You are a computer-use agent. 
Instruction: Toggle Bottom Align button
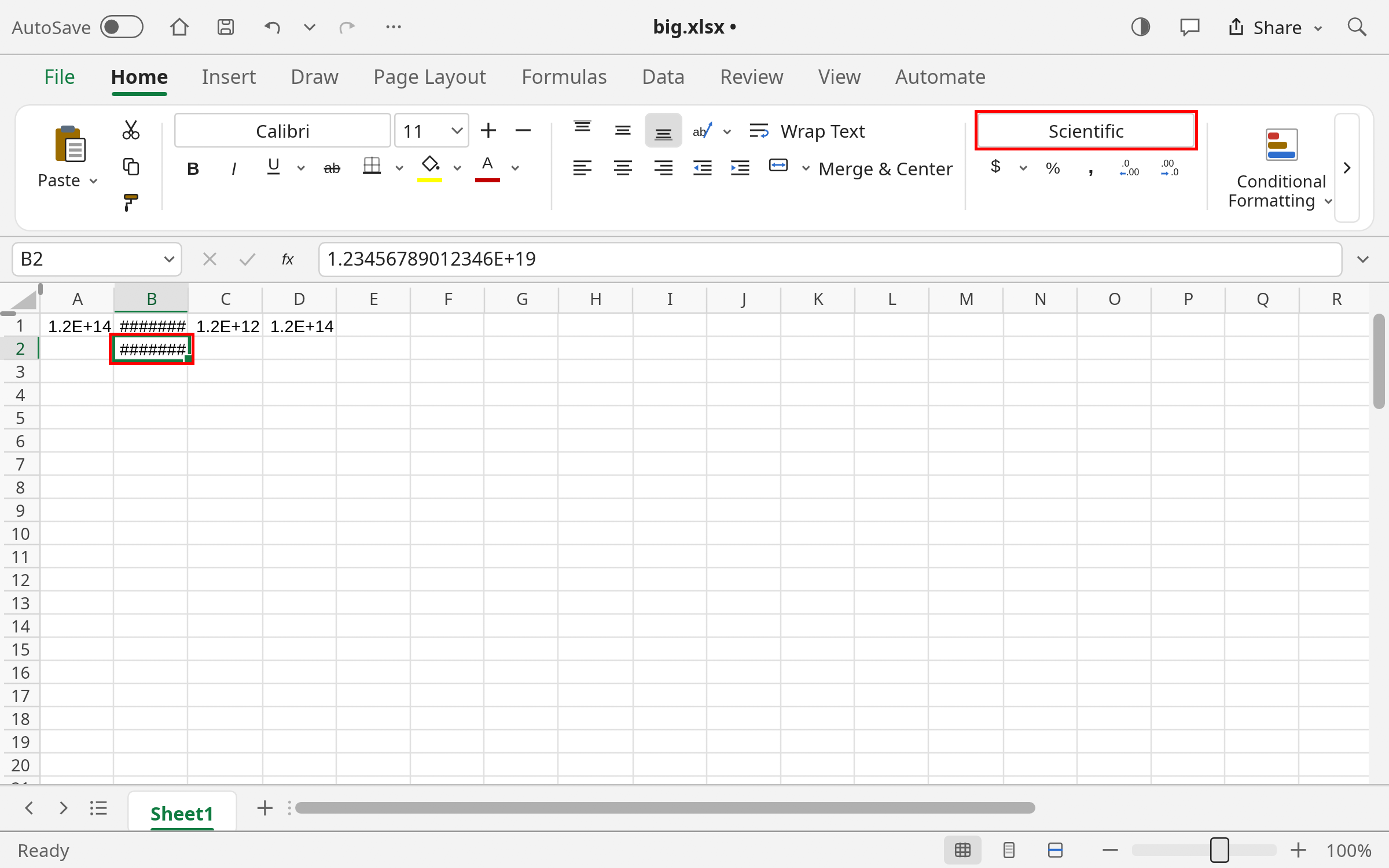663,131
